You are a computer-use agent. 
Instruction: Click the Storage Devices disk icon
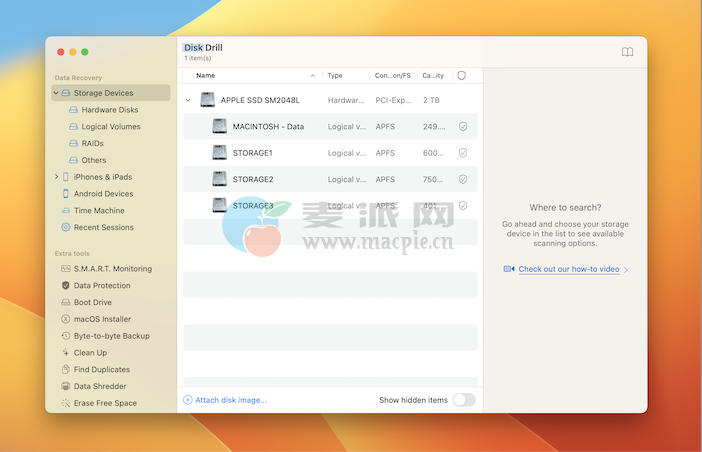coord(66,93)
